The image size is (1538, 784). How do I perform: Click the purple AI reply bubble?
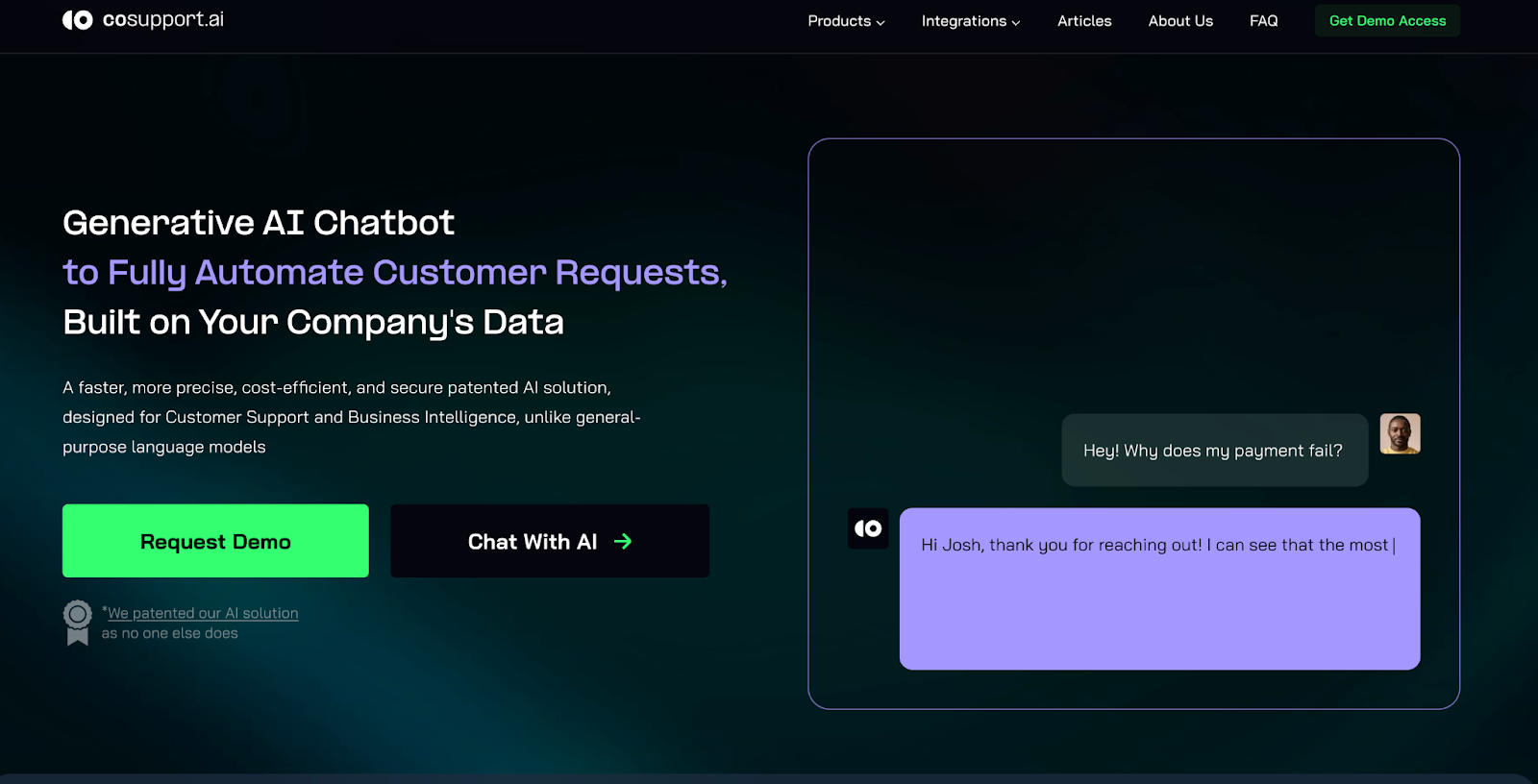(1159, 588)
